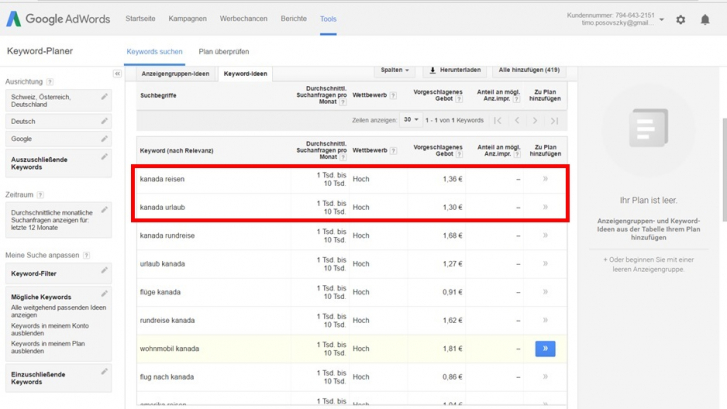This screenshot has width=727, height=409.
Task: Add kanada urlaub to plan
Action: [x=545, y=207]
